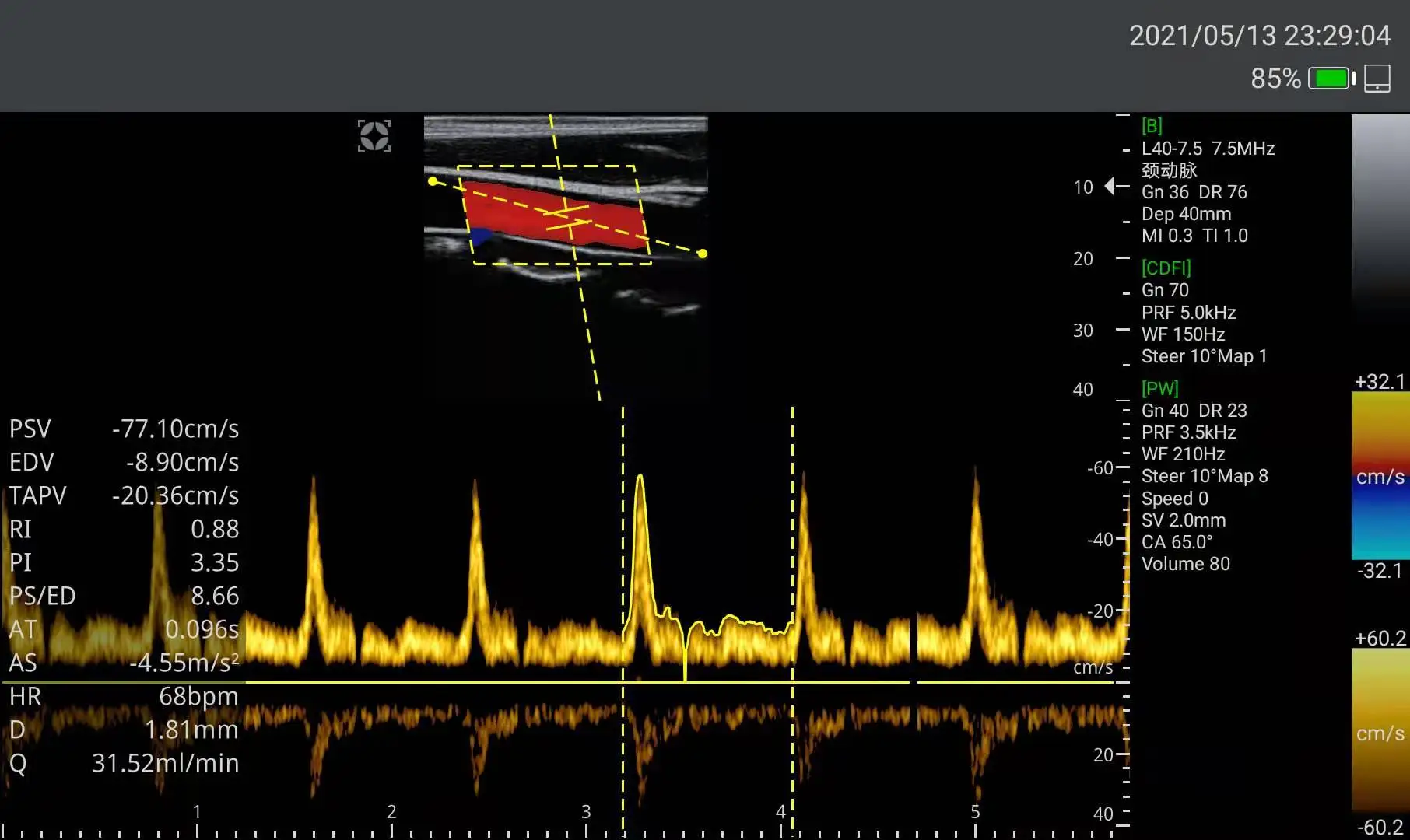The image size is (1410, 840).
Task: Click the Steer 10°Map 8 parameter
Action: tap(1205, 476)
